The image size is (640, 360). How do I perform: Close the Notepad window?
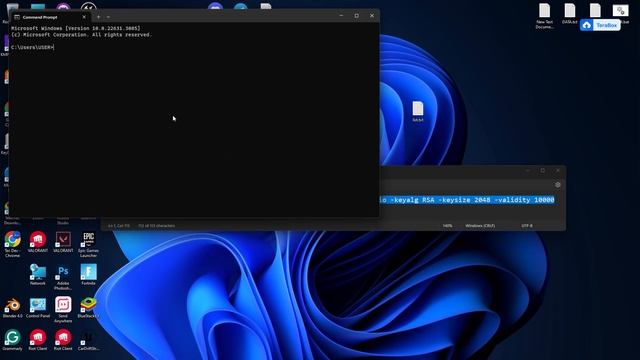[558, 171]
